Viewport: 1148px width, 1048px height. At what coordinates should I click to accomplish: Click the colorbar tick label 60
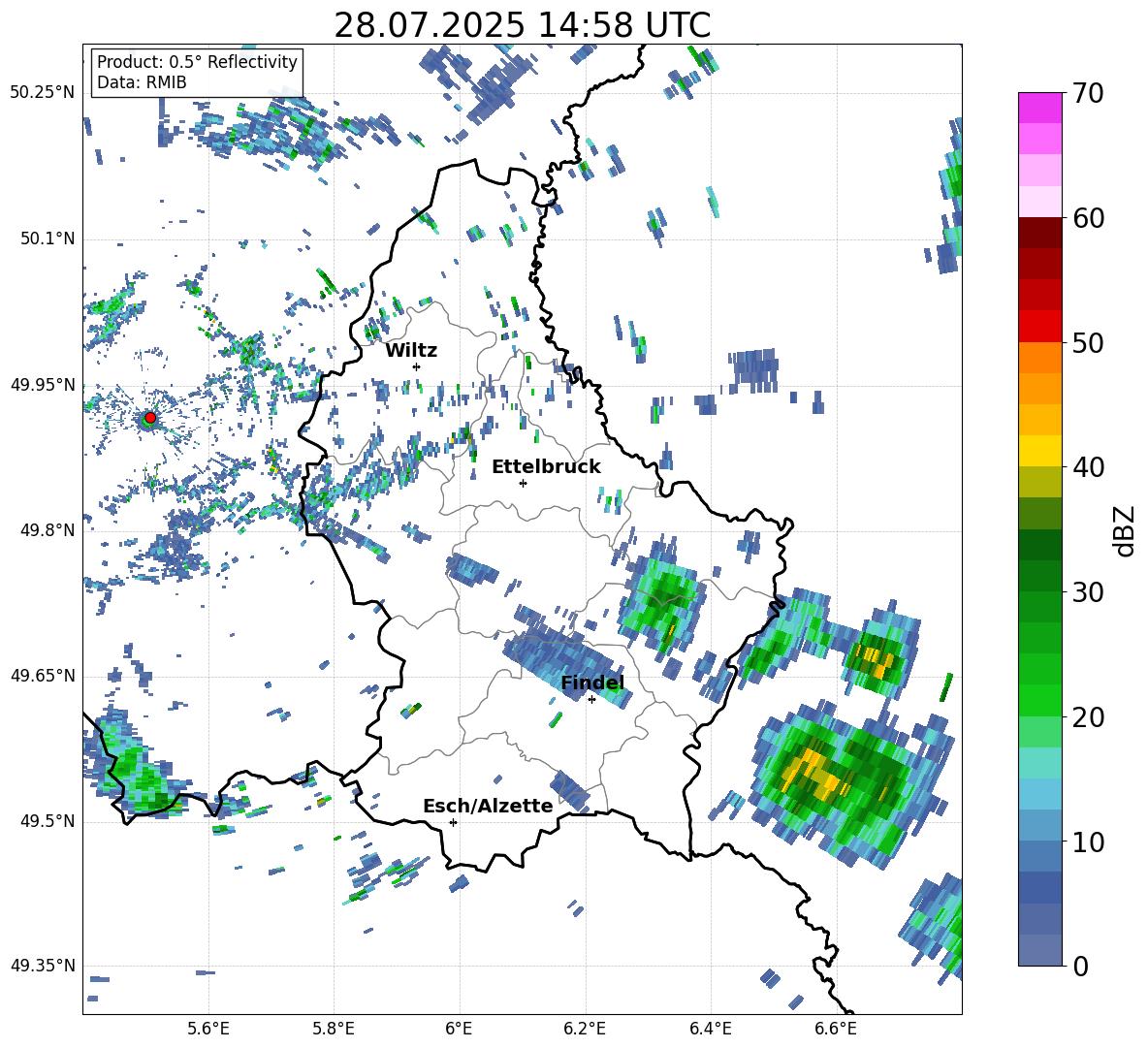point(1088,218)
